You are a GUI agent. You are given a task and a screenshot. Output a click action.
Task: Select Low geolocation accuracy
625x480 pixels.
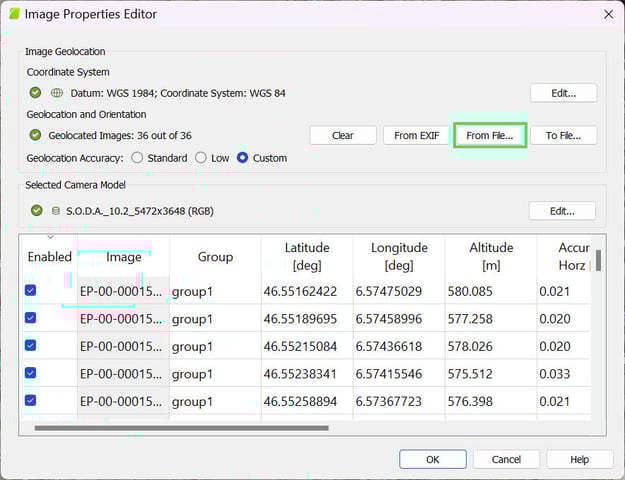click(x=201, y=158)
